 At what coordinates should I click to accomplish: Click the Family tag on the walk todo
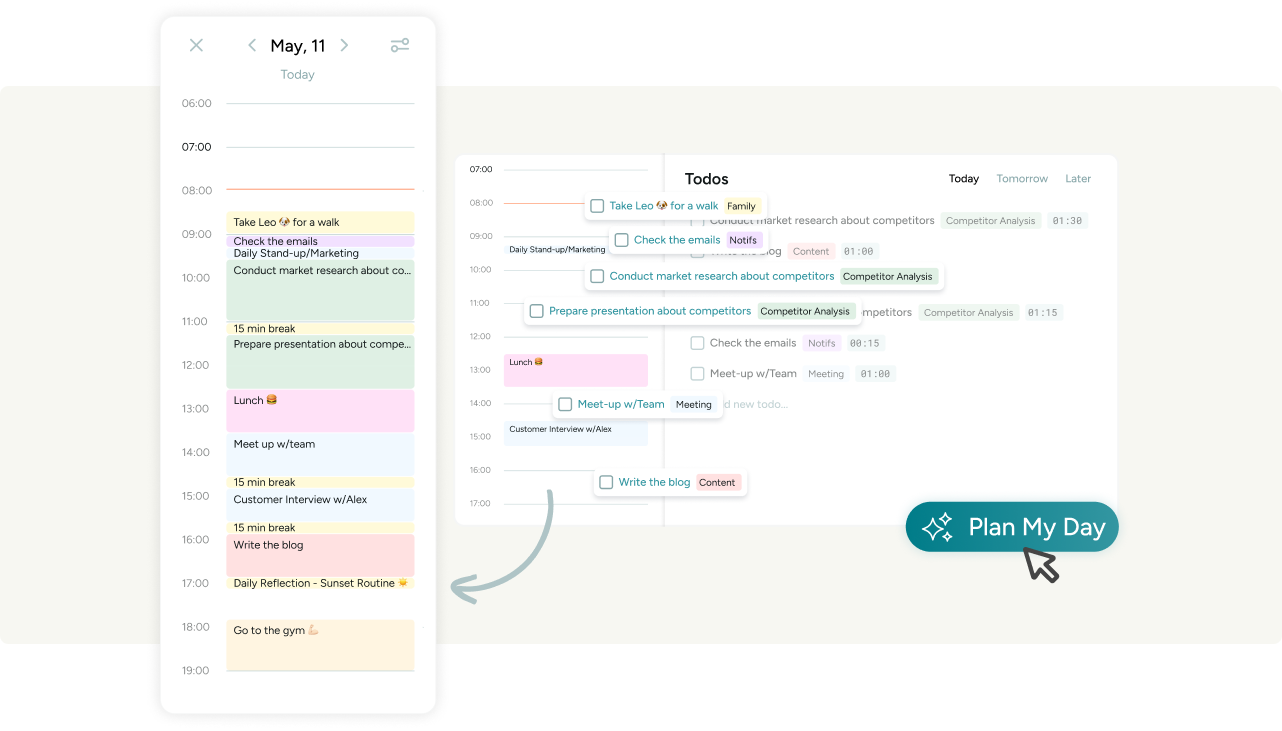tap(742, 205)
